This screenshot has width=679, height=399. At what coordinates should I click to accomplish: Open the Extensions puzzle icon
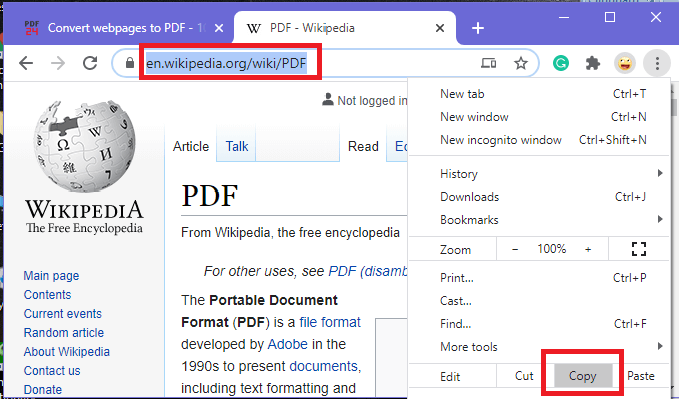pos(592,64)
